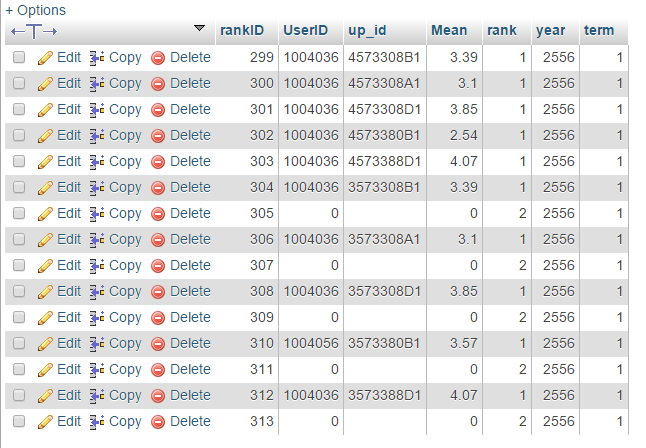
Task: Click the up_id cell 3573388D1
Action: (x=384, y=395)
